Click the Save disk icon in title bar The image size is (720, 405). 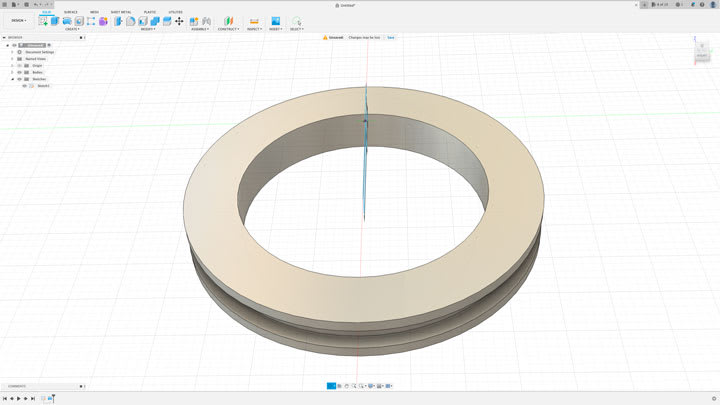point(26,5)
